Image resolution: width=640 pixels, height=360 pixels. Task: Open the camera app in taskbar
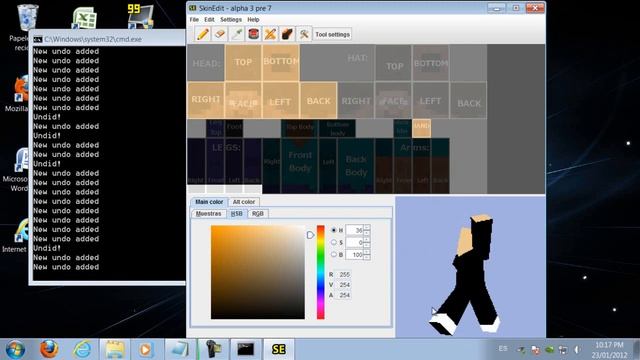[213, 349]
